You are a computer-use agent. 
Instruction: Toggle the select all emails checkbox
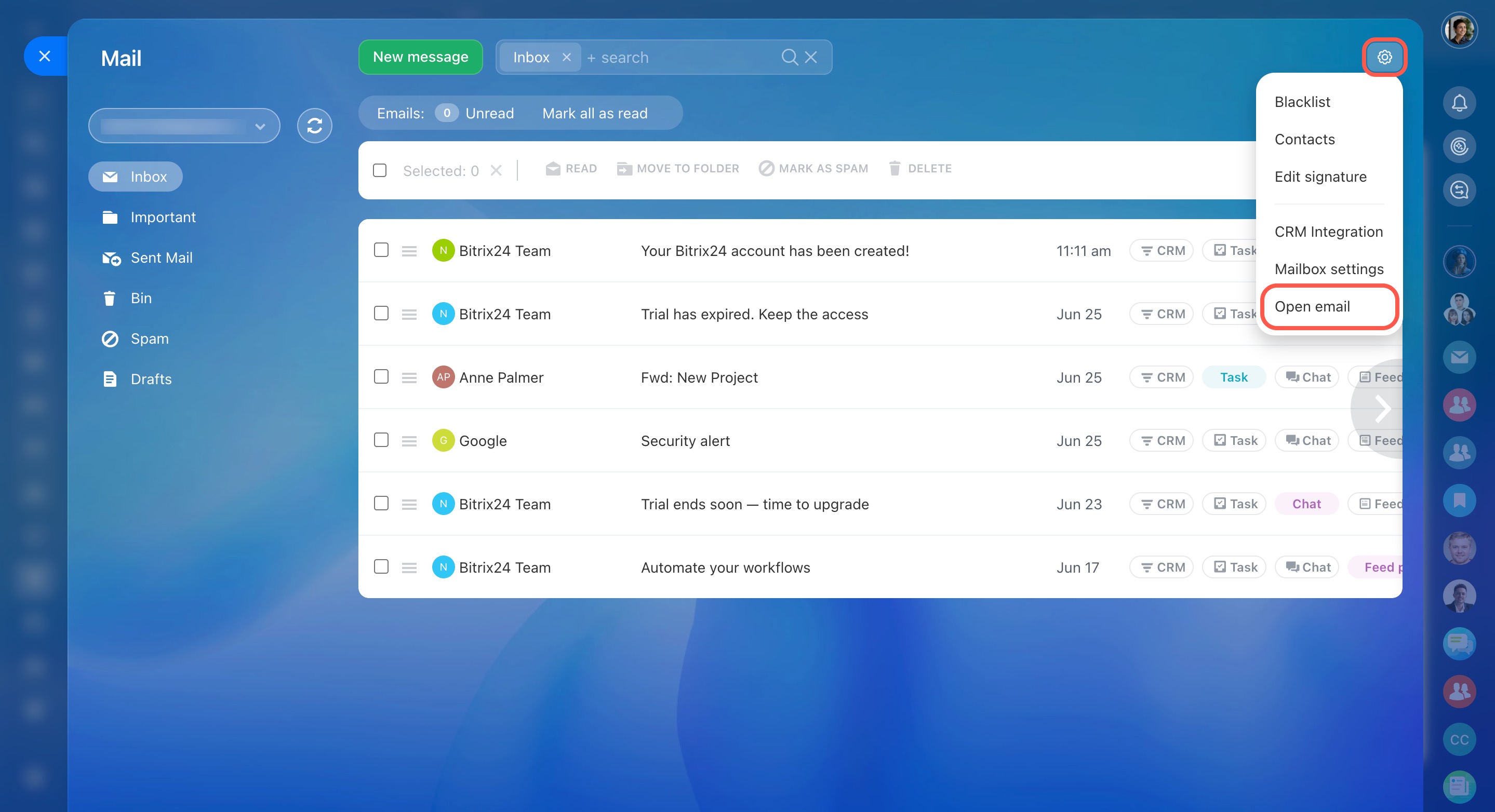pos(380,170)
